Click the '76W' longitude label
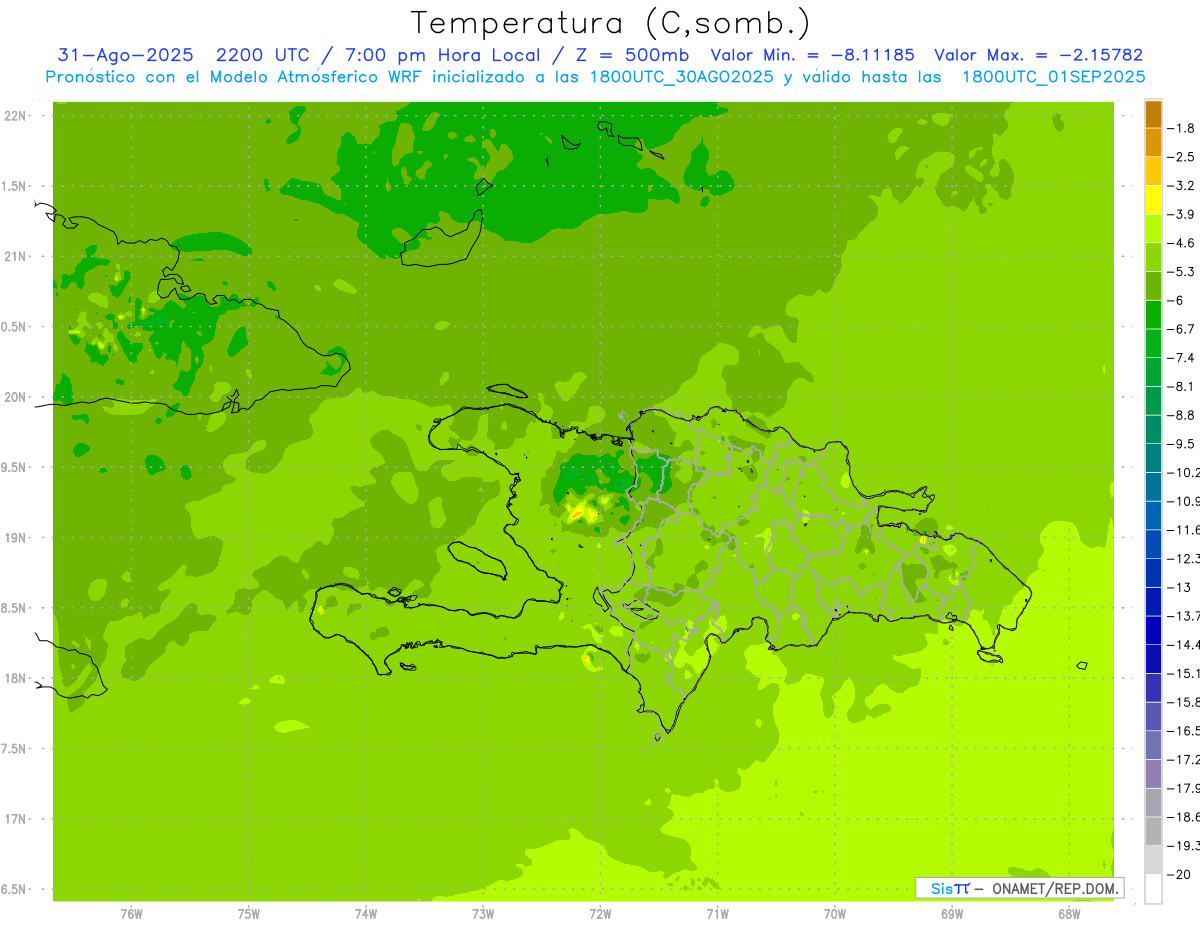The height and width of the screenshot is (927, 1200). [131, 913]
